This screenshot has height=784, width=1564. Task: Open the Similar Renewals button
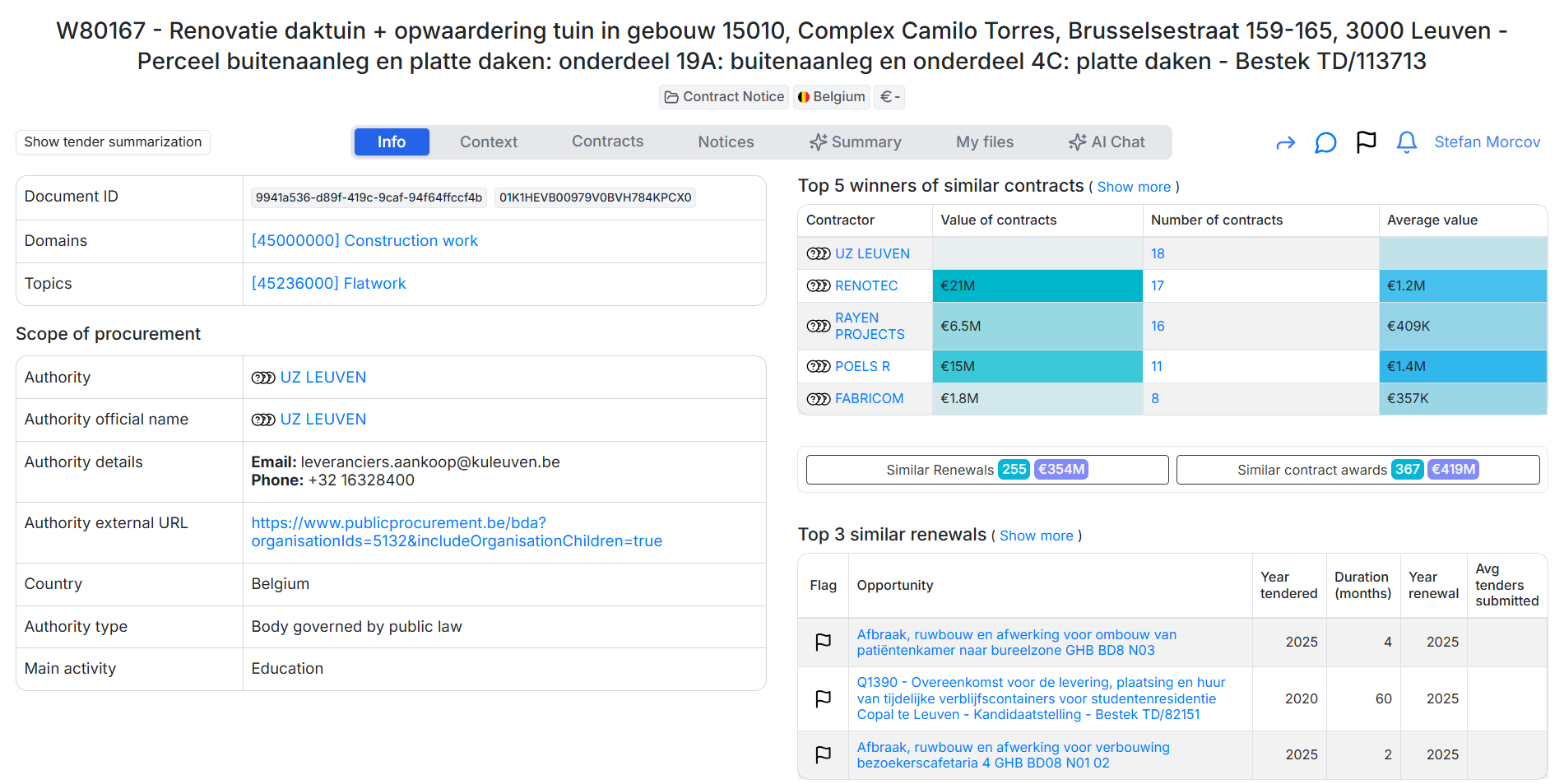(987, 470)
